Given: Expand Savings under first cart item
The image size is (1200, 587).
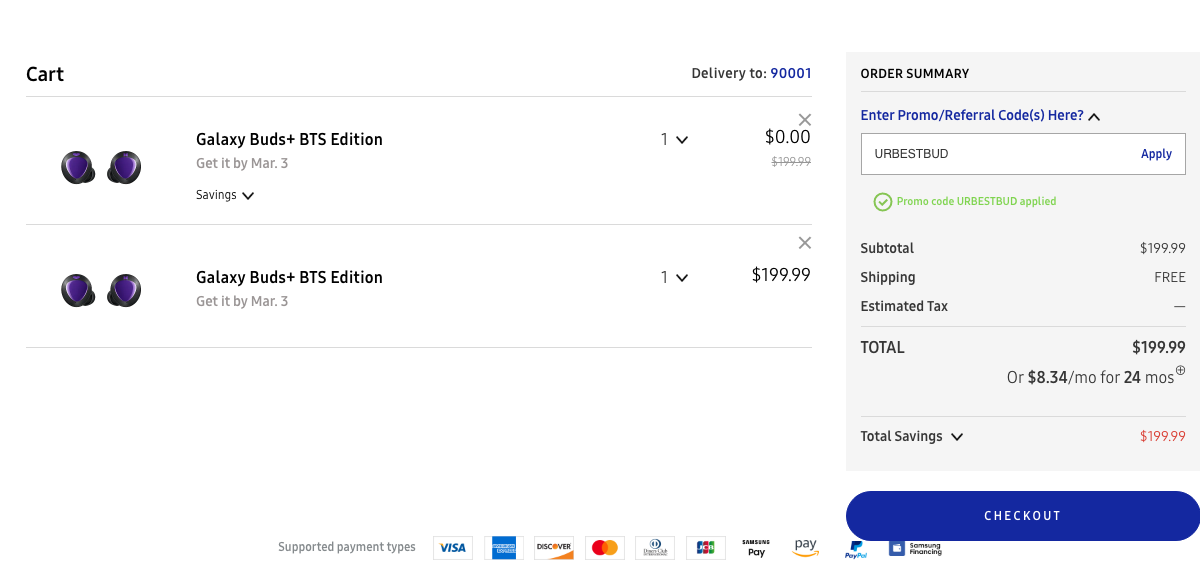Looking at the screenshot, I should pos(225,196).
